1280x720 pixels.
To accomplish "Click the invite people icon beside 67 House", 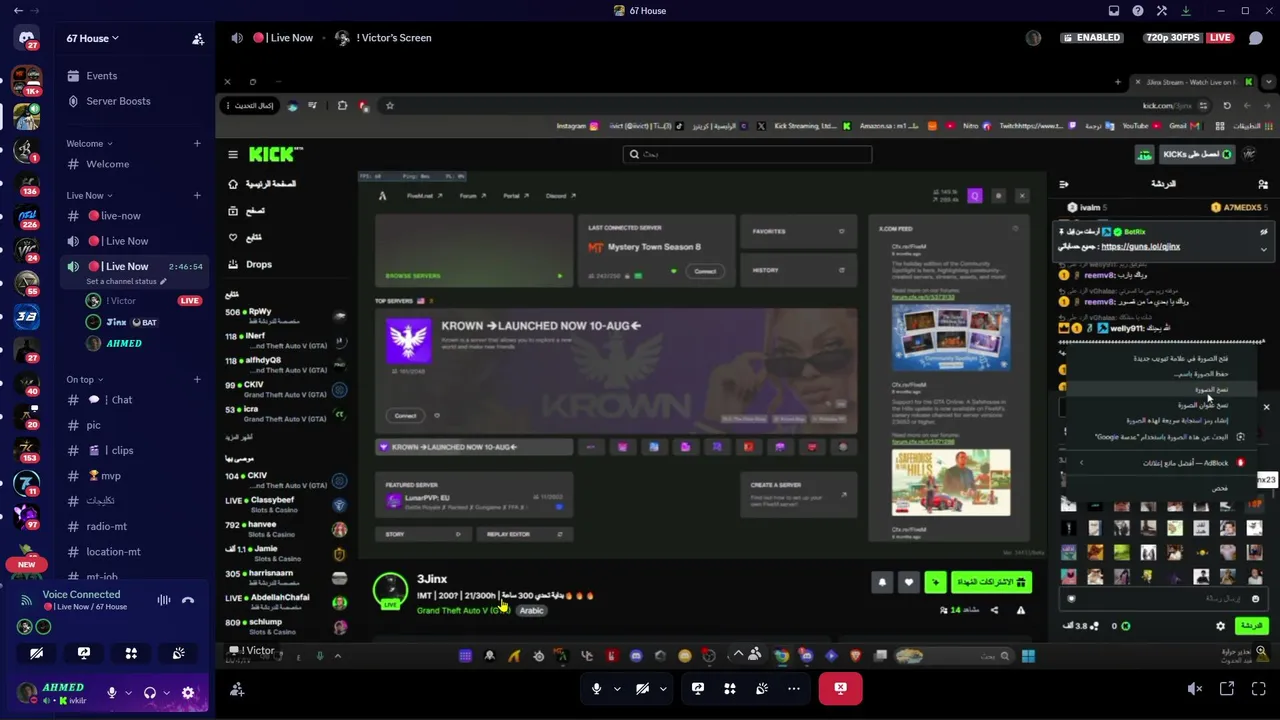I will (198, 39).
